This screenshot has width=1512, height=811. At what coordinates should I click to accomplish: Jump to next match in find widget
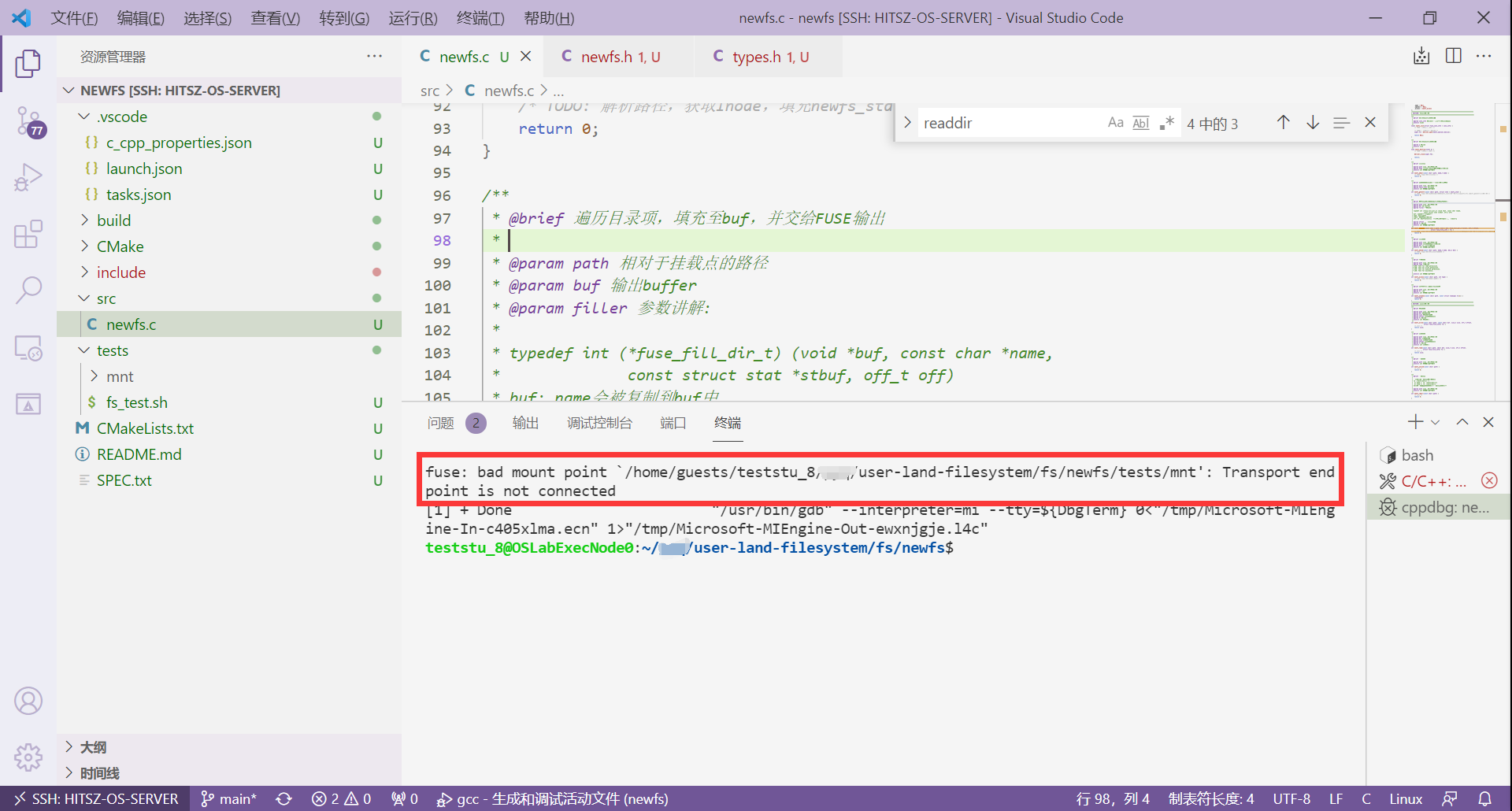[x=1313, y=123]
